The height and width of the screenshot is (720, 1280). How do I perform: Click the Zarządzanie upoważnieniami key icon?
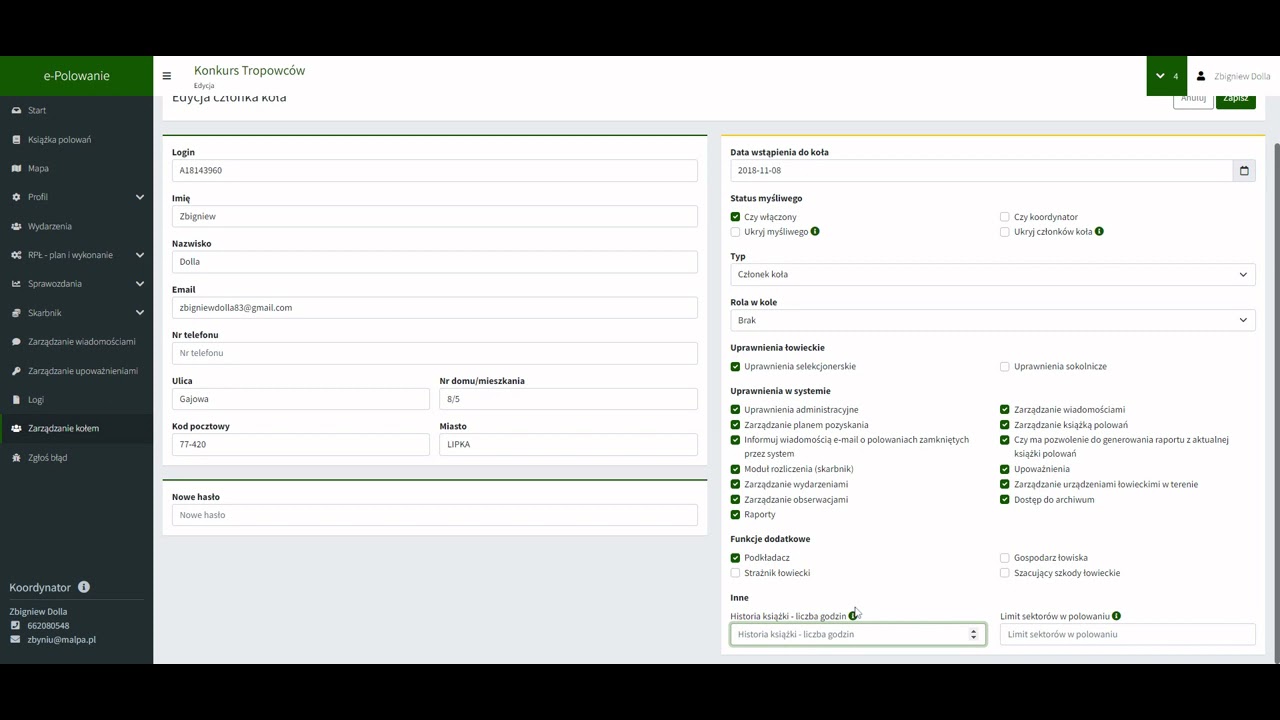click(x=16, y=371)
